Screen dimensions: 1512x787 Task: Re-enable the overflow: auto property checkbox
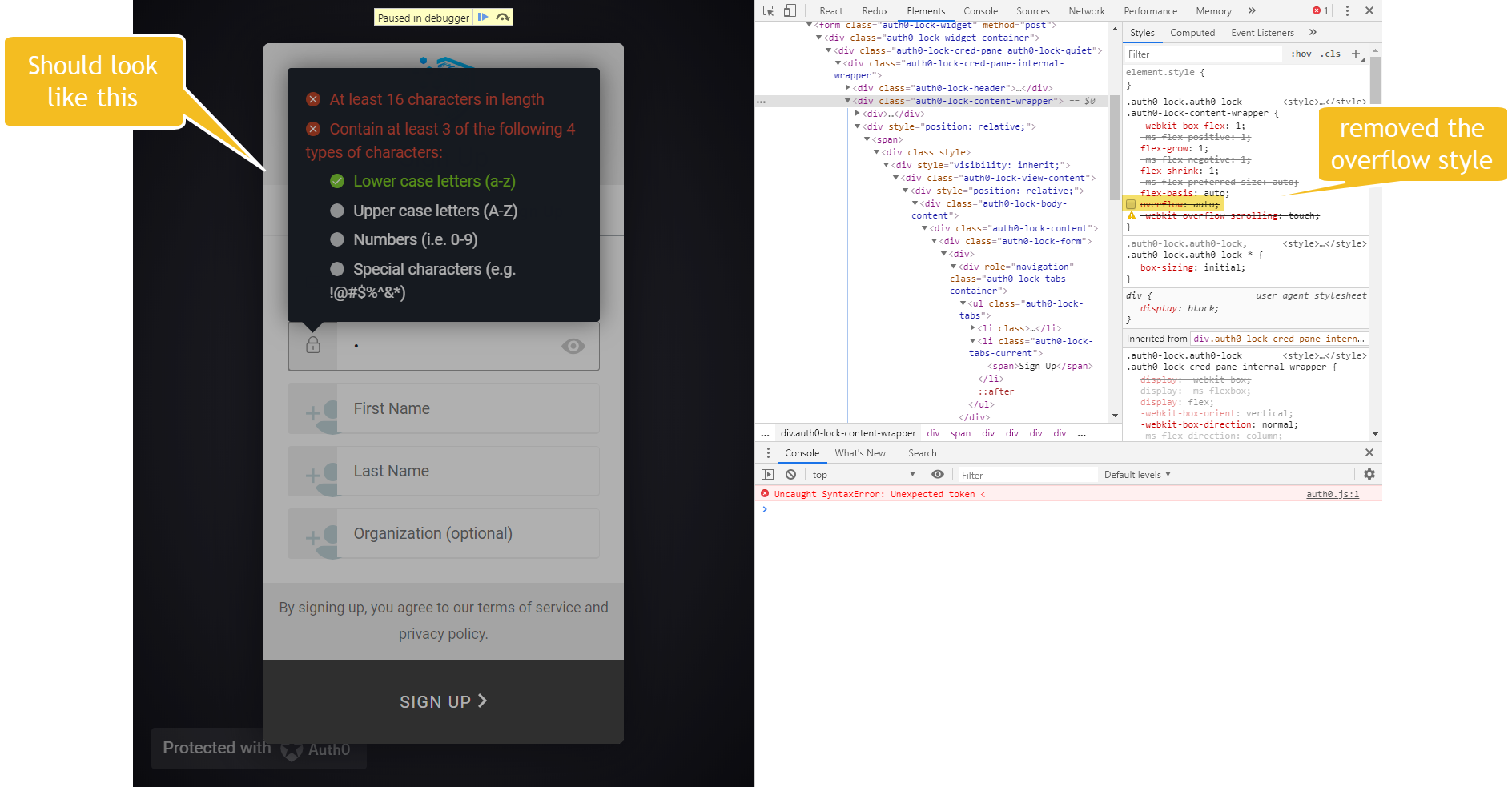pos(1131,204)
